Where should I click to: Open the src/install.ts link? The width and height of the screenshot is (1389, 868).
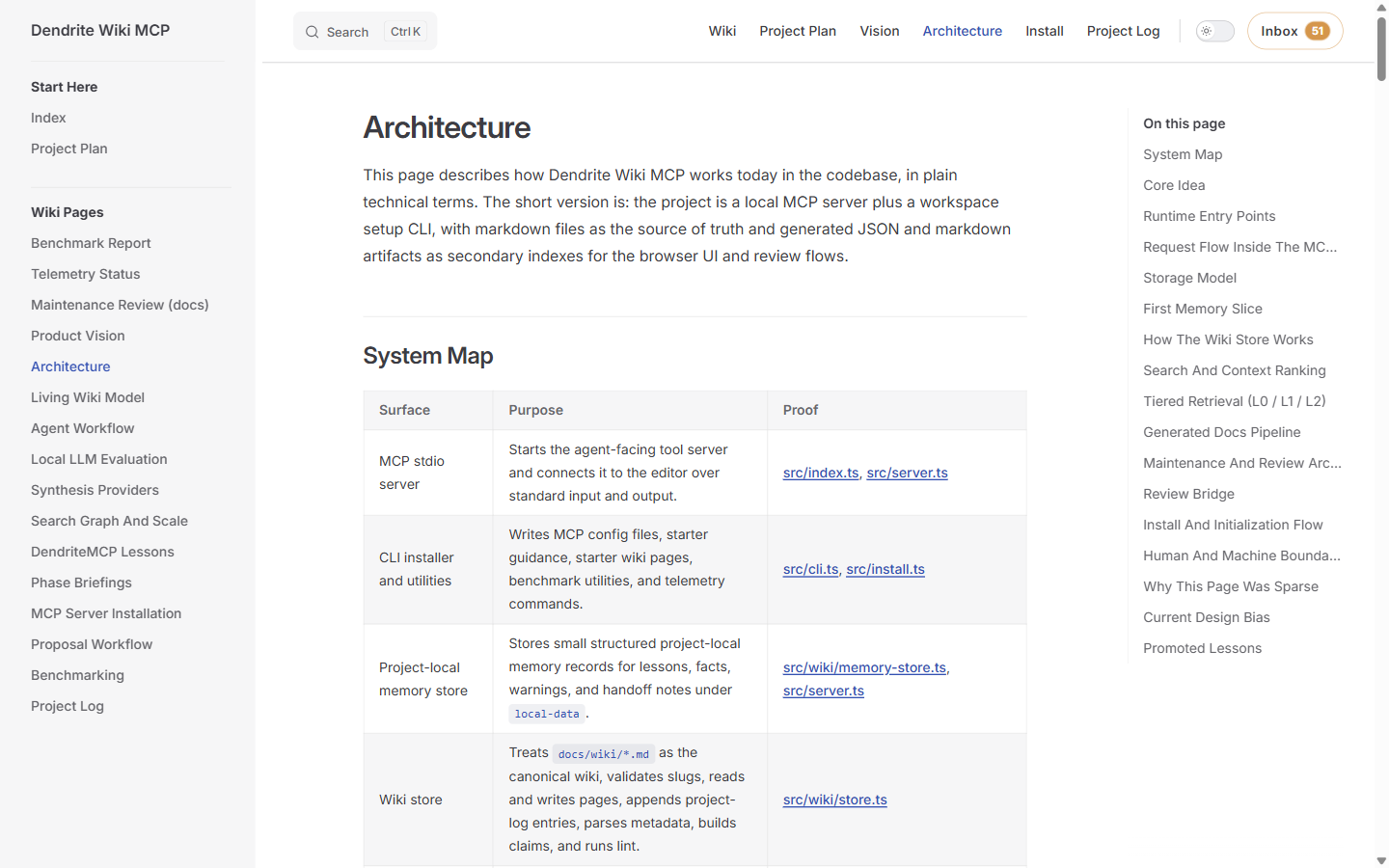pos(885,569)
